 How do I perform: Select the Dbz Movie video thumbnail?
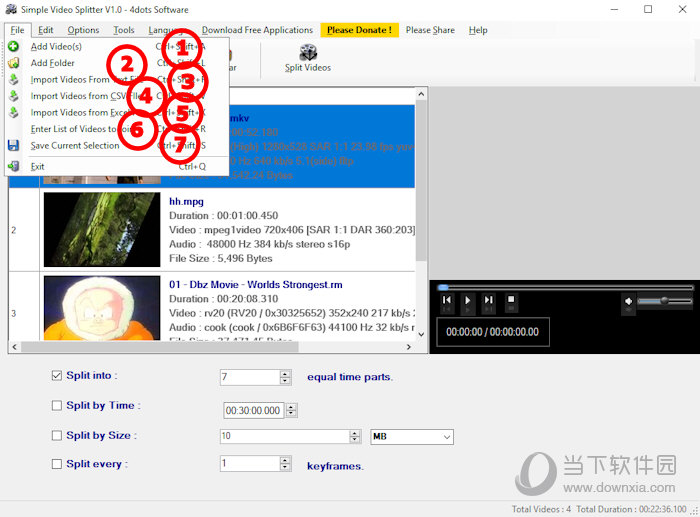click(102, 308)
